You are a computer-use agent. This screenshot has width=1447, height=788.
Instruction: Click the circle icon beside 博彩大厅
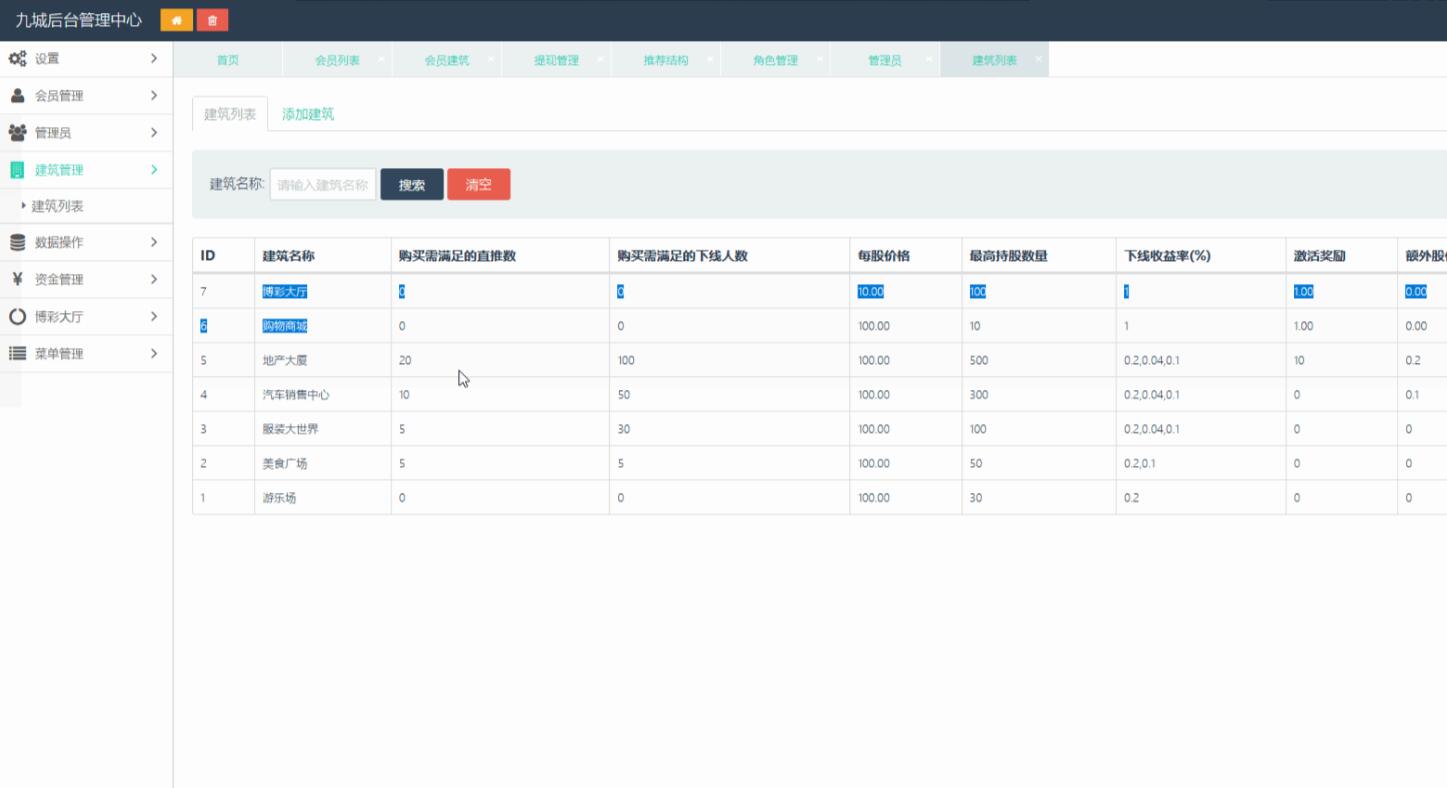(17, 316)
